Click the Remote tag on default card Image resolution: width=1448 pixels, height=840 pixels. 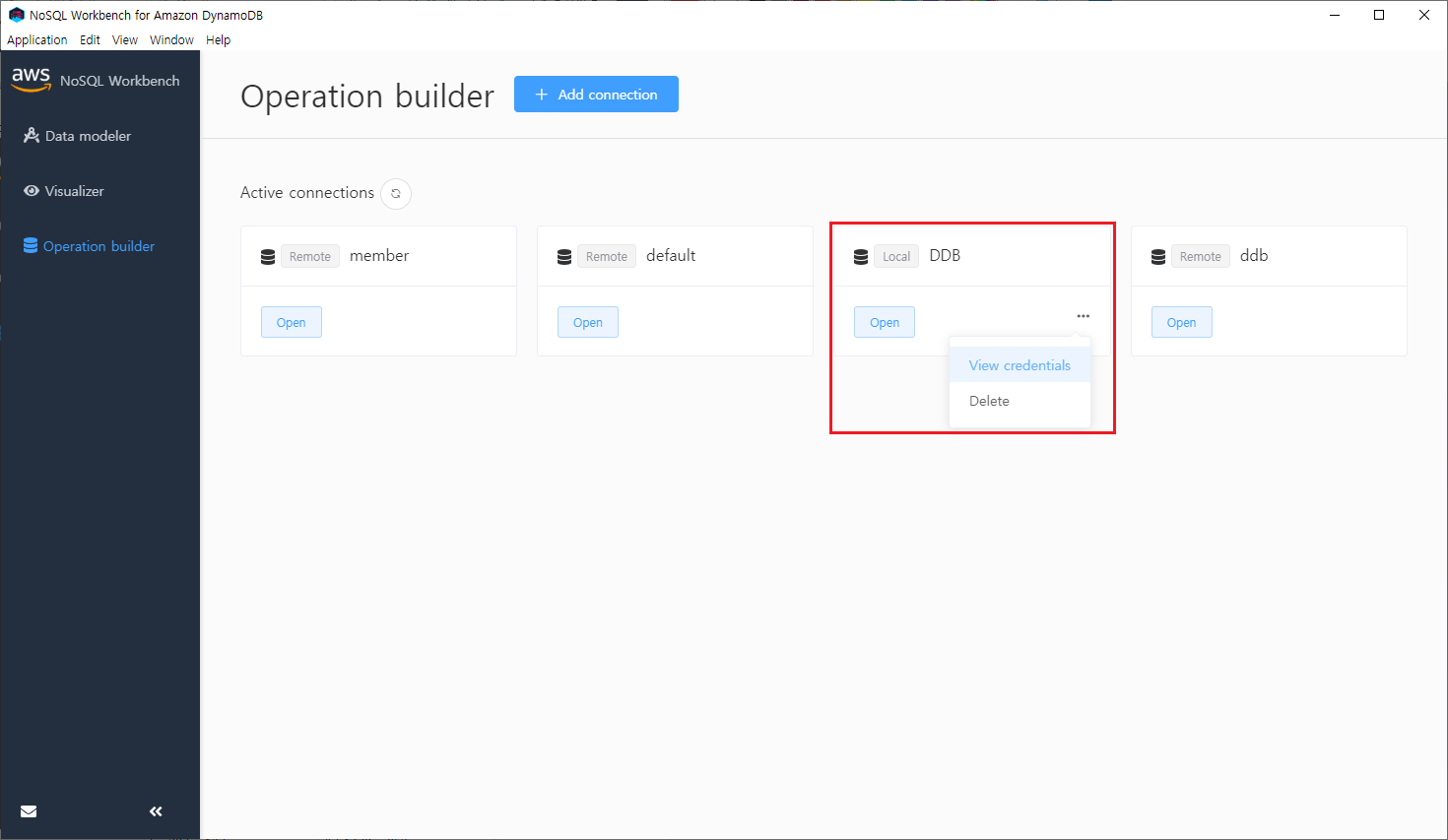click(x=607, y=256)
